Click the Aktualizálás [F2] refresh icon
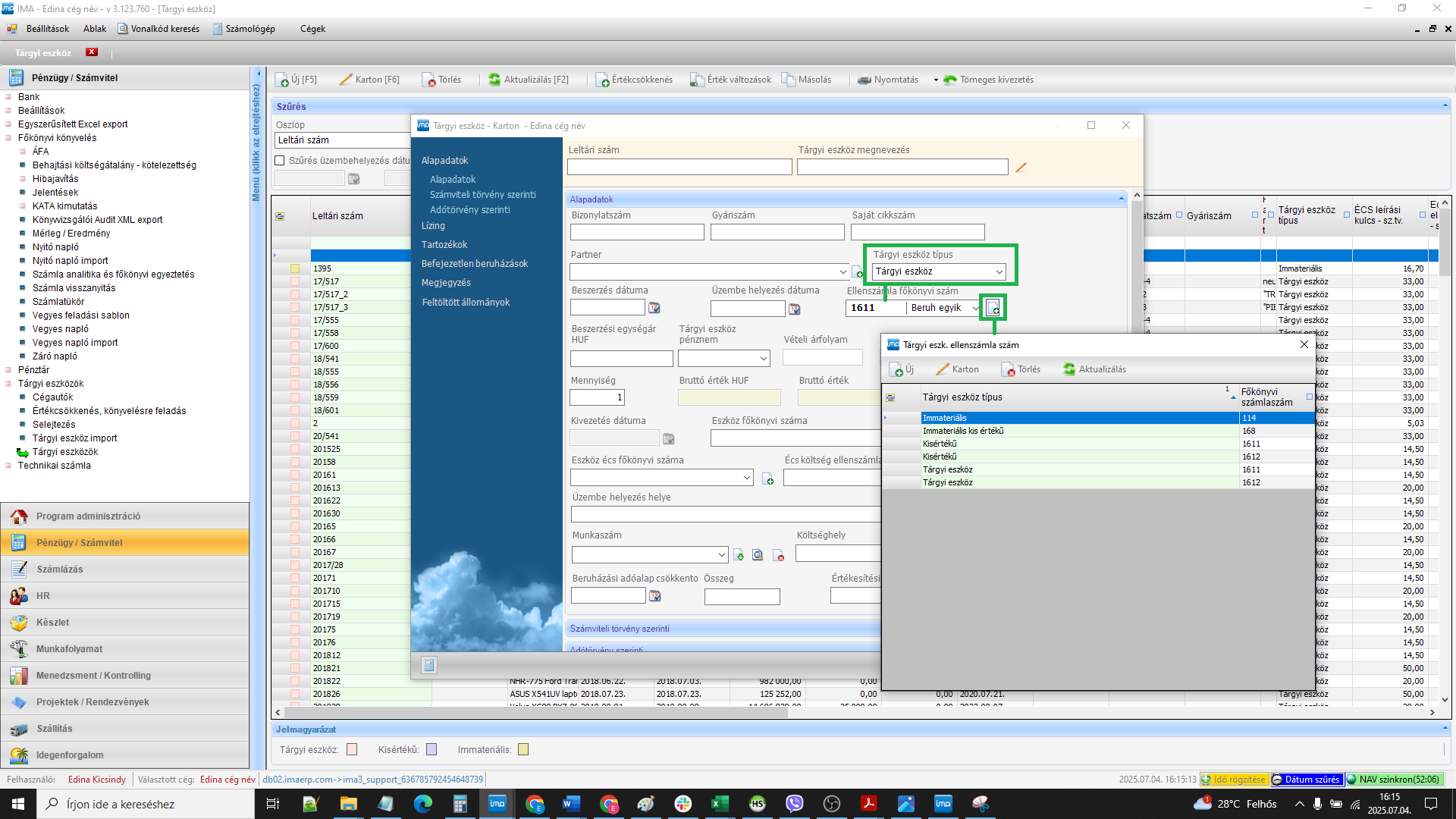 pyautogui.click(x=494, y=80)
